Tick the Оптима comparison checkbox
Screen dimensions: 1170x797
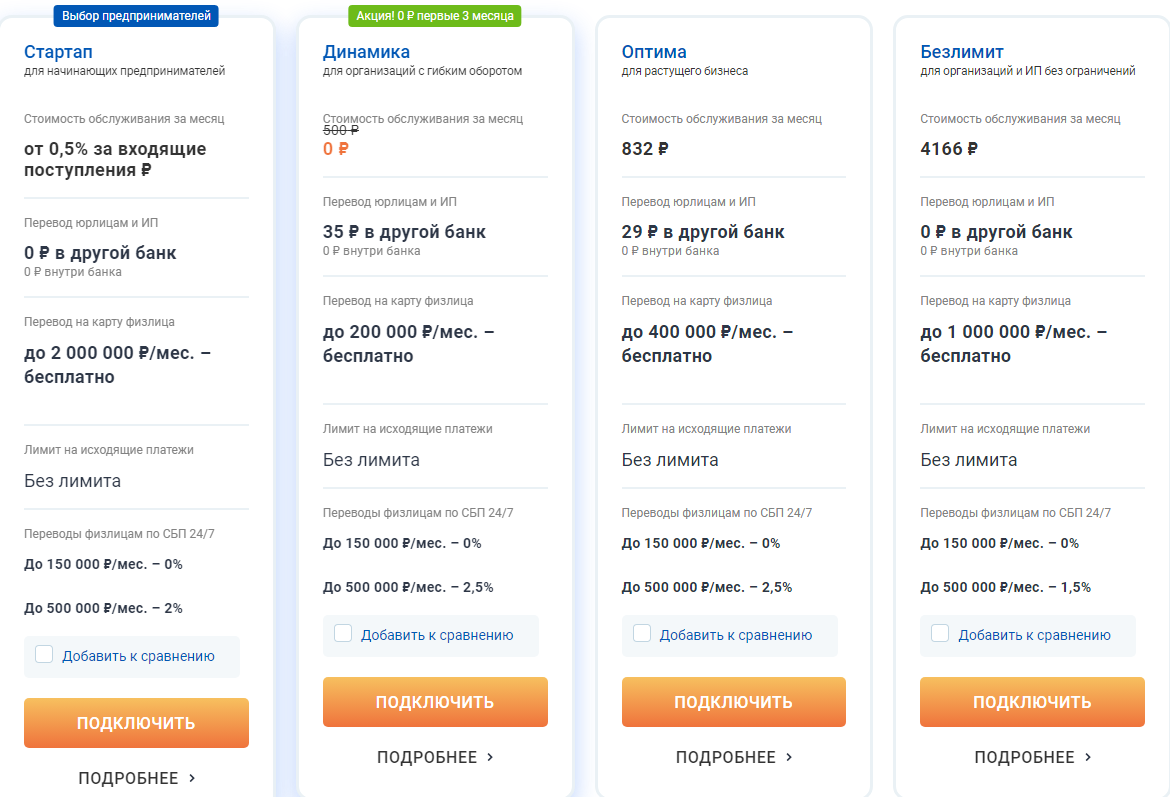(x=642, y=633)
